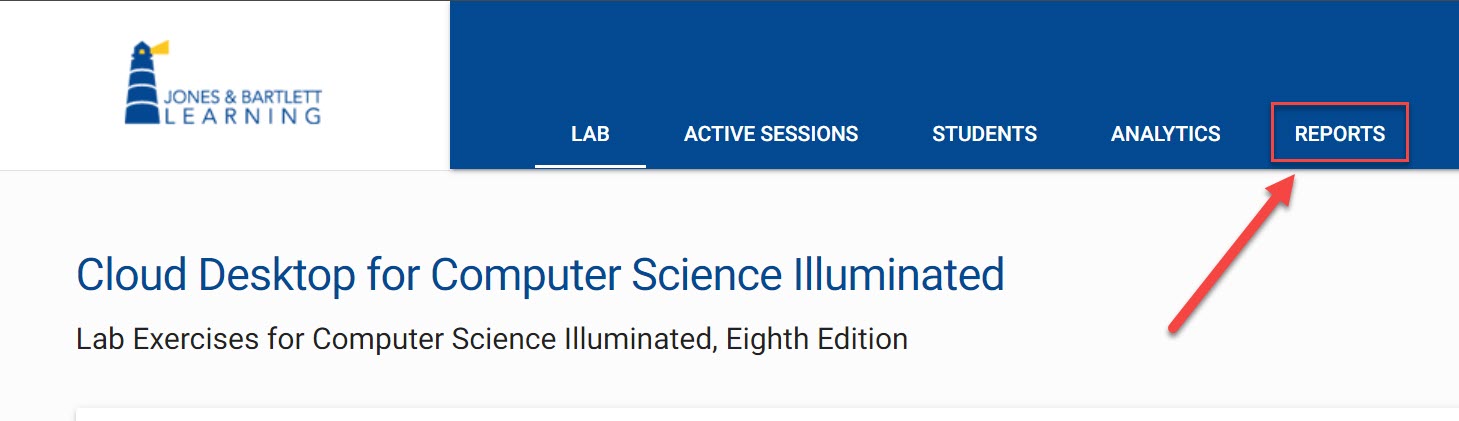Switch to the Analytics tab

1165,134
